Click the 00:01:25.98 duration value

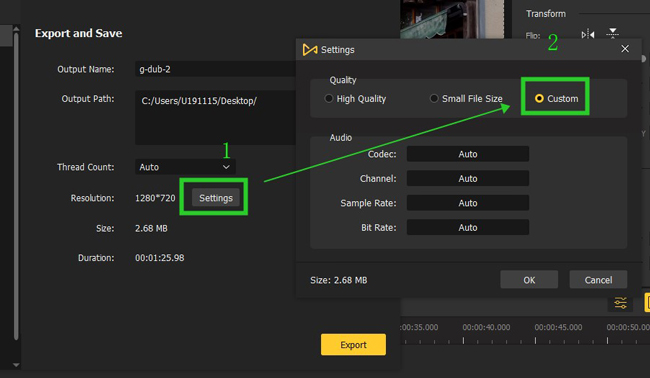coord(160,258)
